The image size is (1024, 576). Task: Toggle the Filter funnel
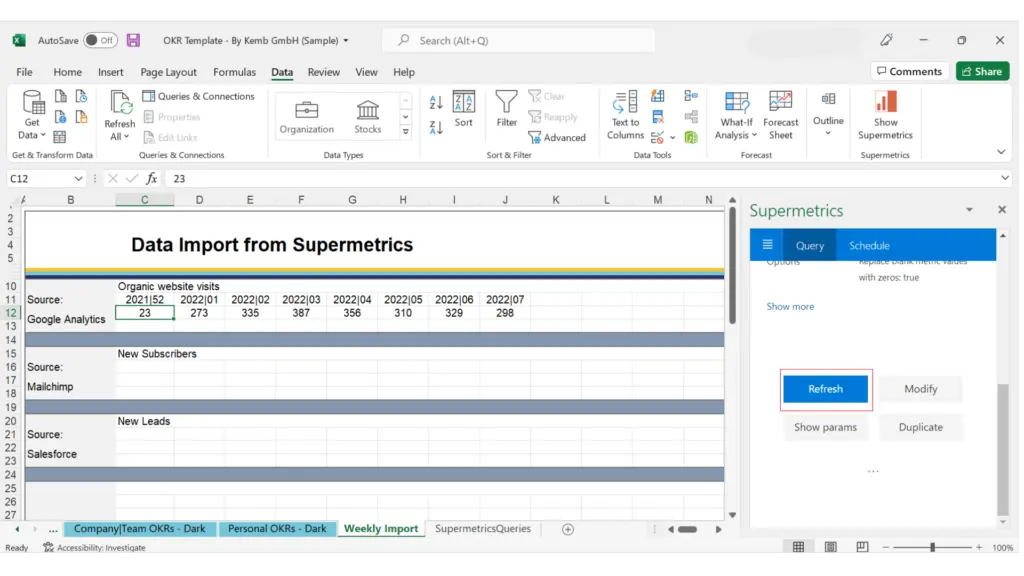pyautogui.click(x=506, y=109)
